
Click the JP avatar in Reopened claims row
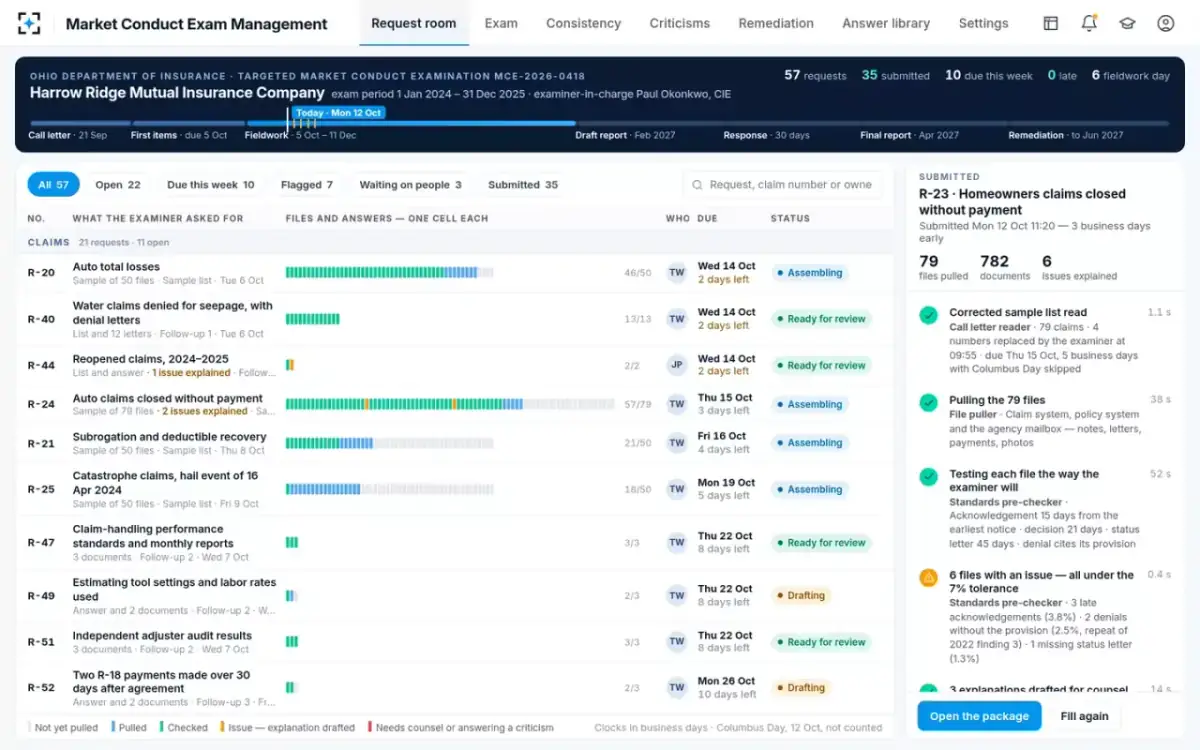tap(677, 365)
